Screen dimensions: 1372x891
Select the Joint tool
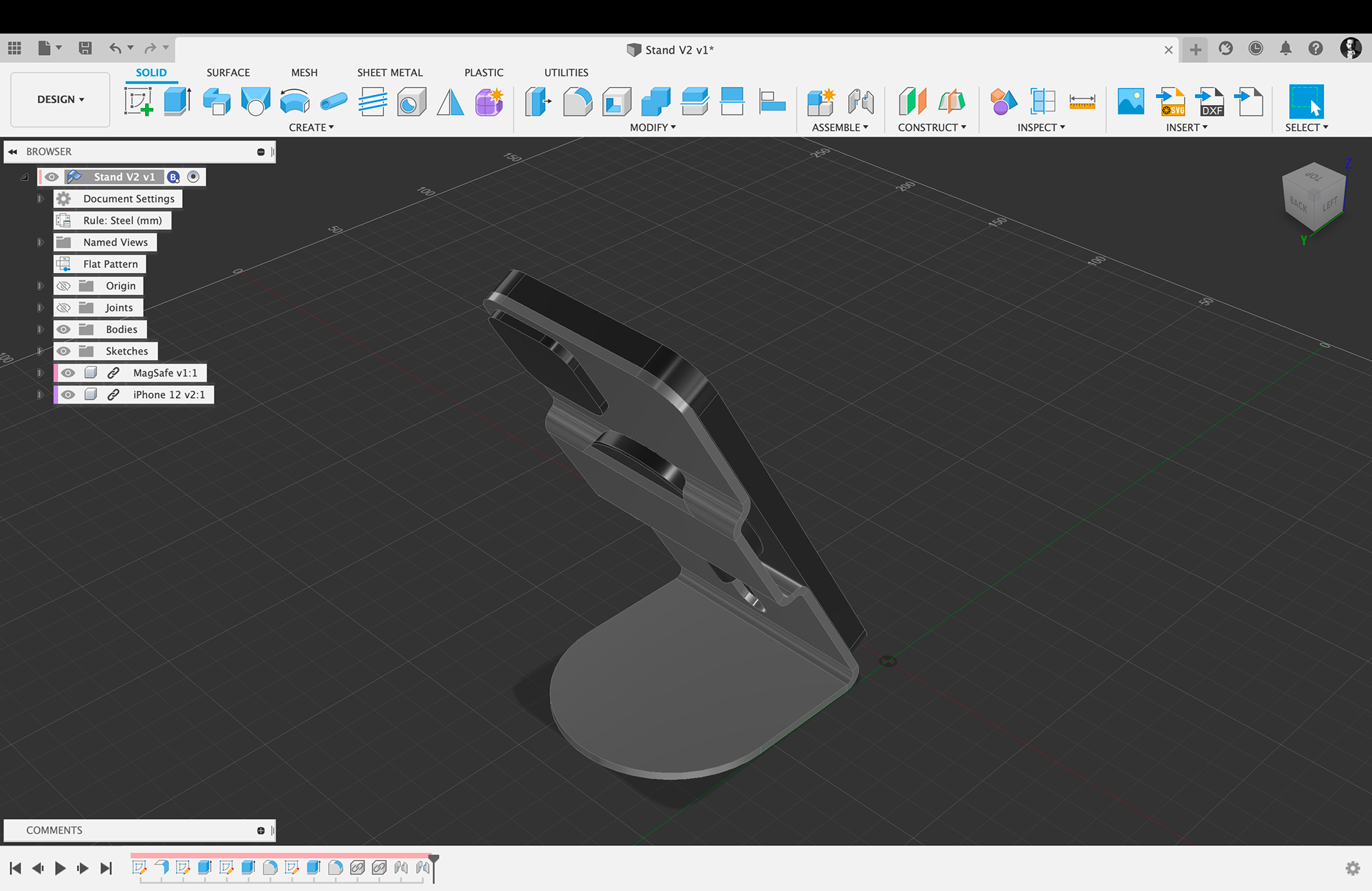[x=860, y=101]
